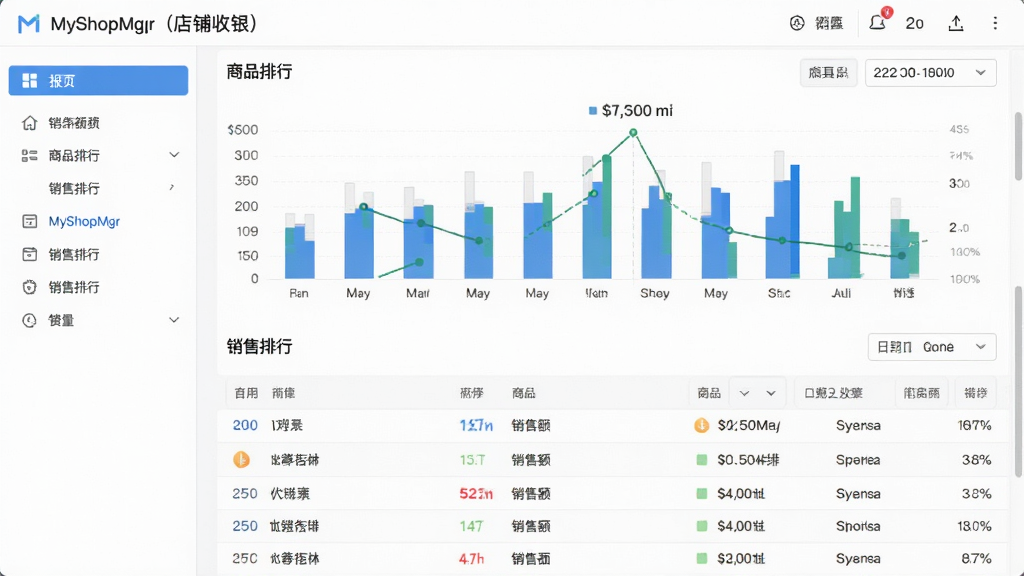Click the right chevron in the table header

pos(771,393)
